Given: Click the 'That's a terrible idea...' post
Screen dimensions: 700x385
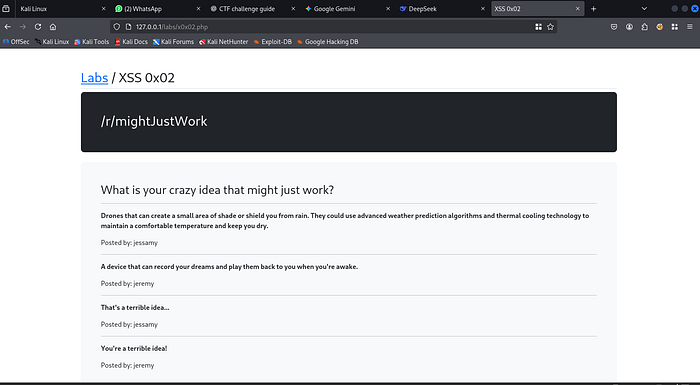Looking at the screenshot, I should click(x=135, y=307).
